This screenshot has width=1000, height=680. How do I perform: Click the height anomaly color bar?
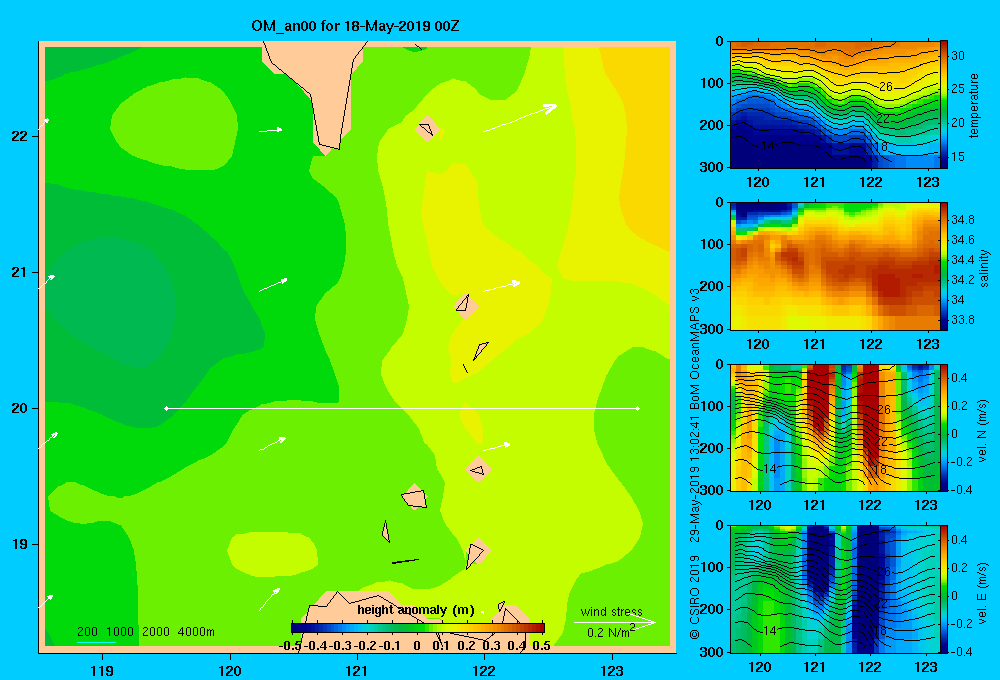coord(418,628)
